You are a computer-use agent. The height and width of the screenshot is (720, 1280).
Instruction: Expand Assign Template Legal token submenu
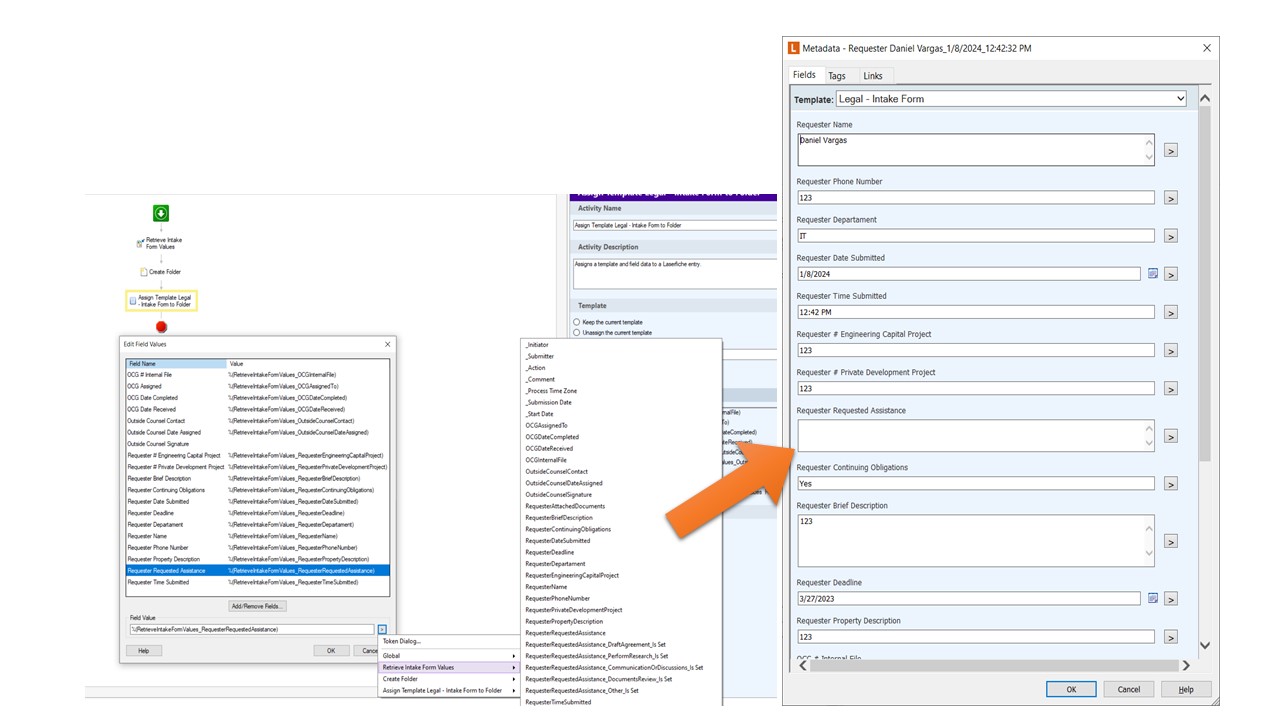point(449,691)
